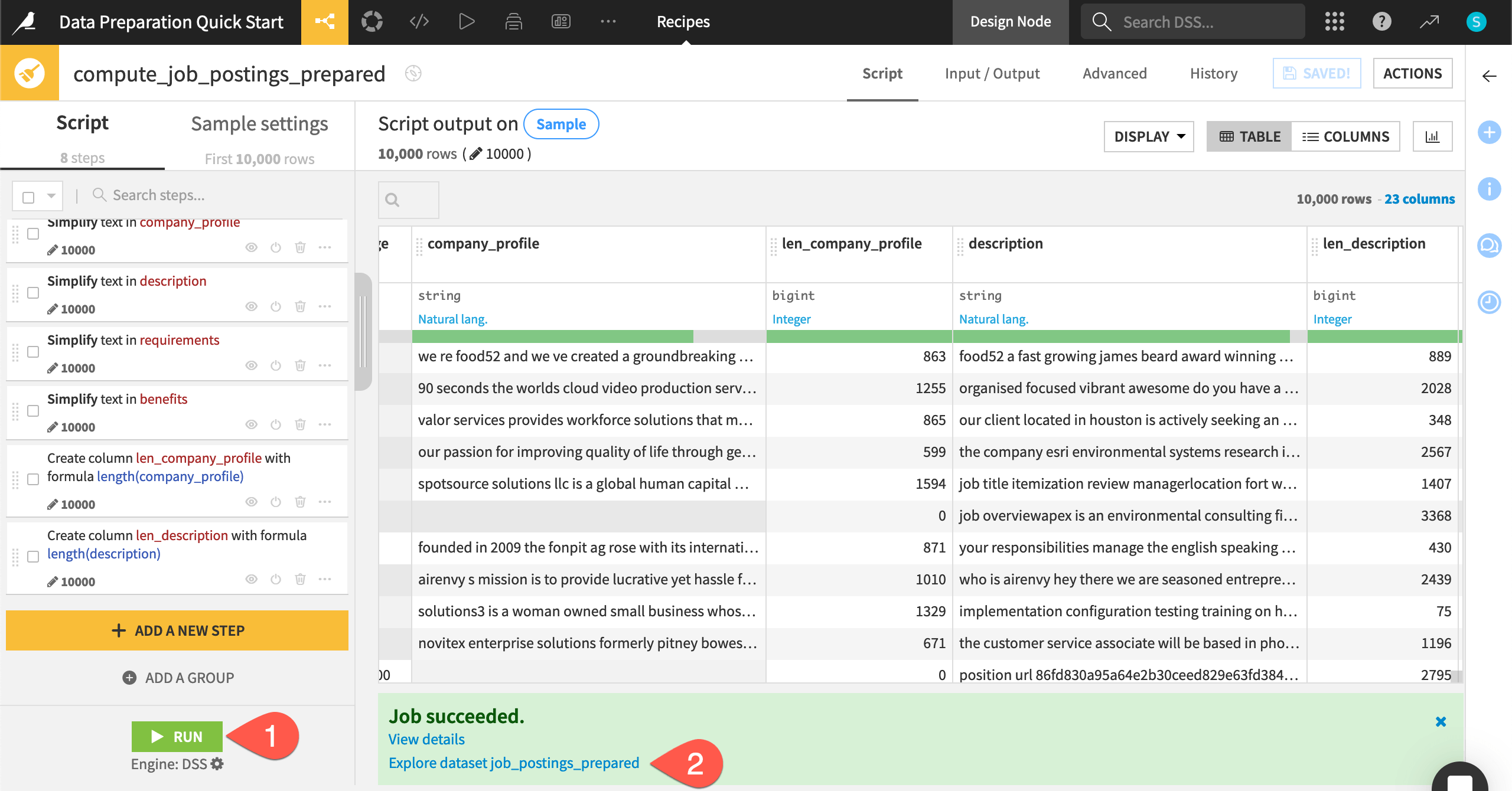Switch to the History tab
The image size is (1512, 791).
point(1214,73)
